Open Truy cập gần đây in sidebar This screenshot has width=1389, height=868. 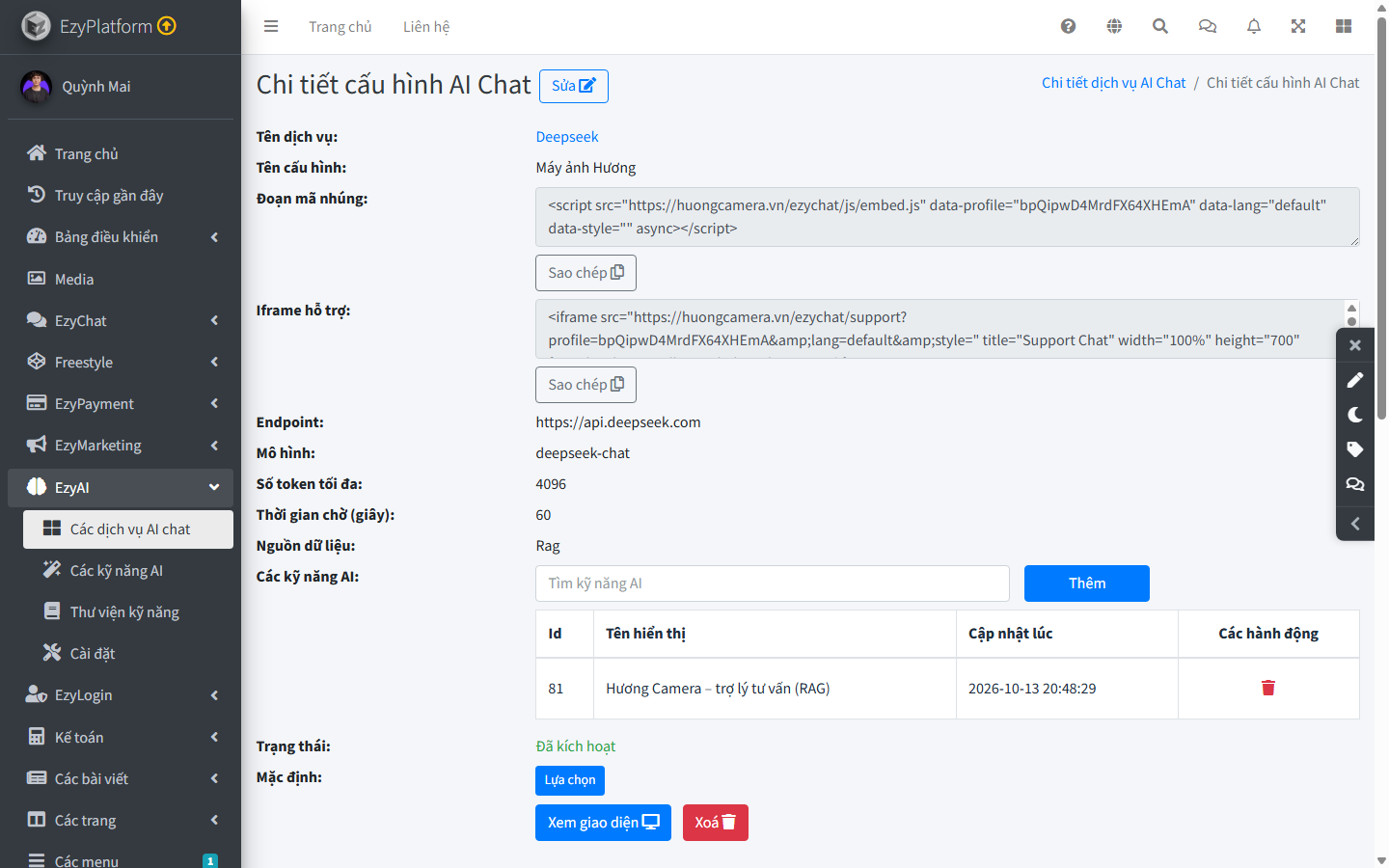coord(121,196)
